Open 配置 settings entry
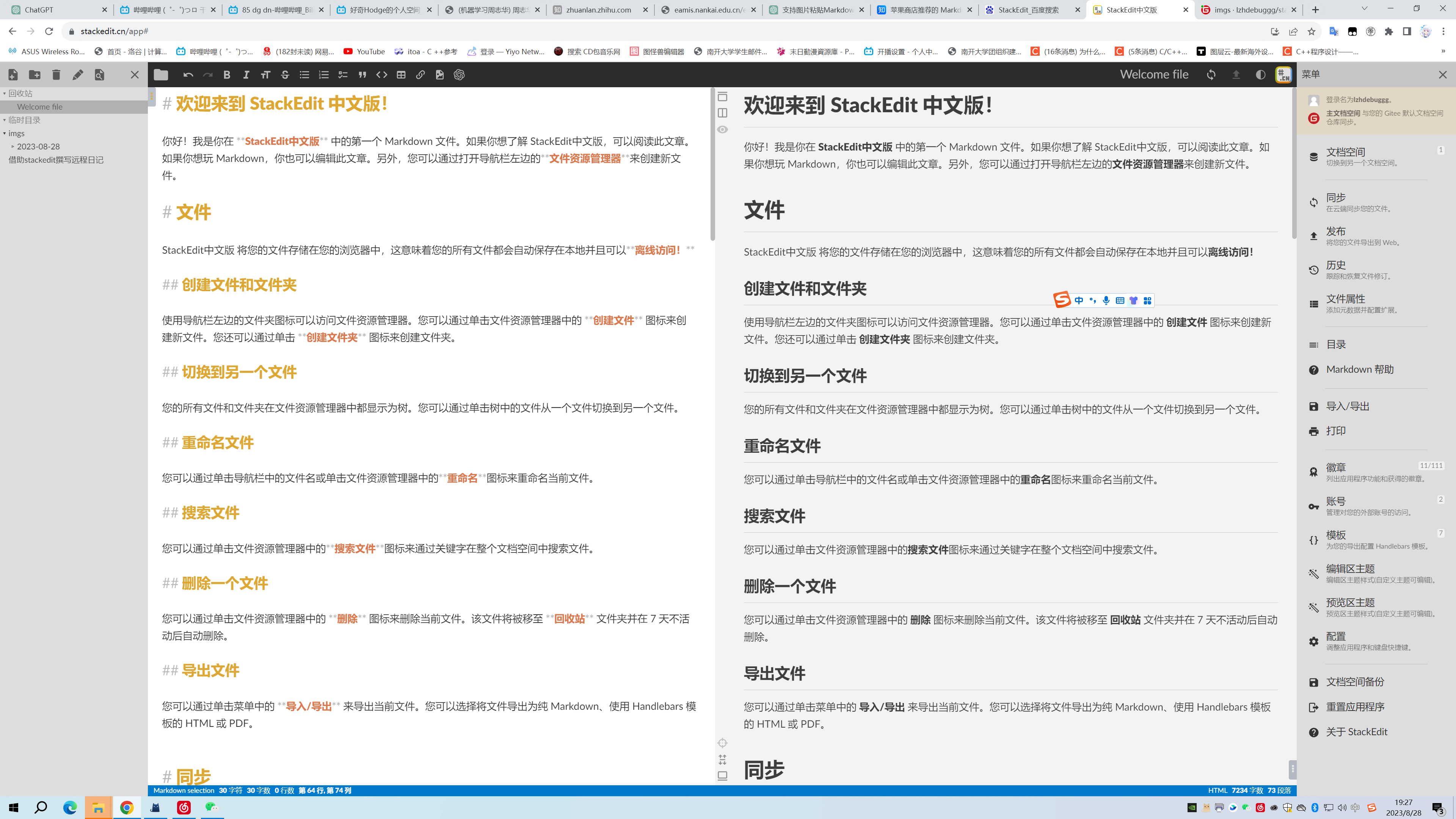This screenshot has height=819, width=1456. (1376, 641)
